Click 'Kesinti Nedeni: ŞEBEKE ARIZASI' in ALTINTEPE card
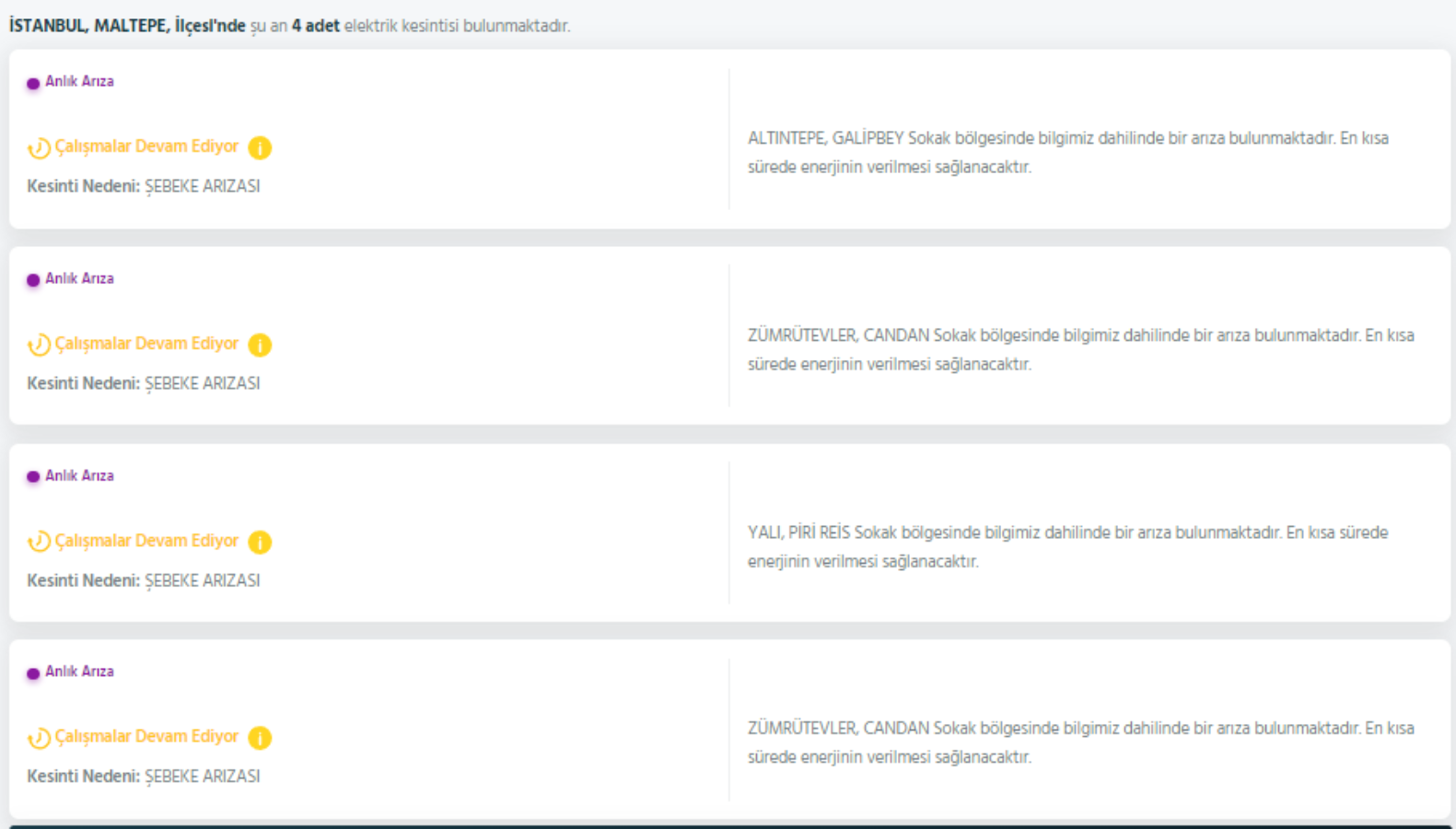The image size is (1456, 829). pos(144,186)
